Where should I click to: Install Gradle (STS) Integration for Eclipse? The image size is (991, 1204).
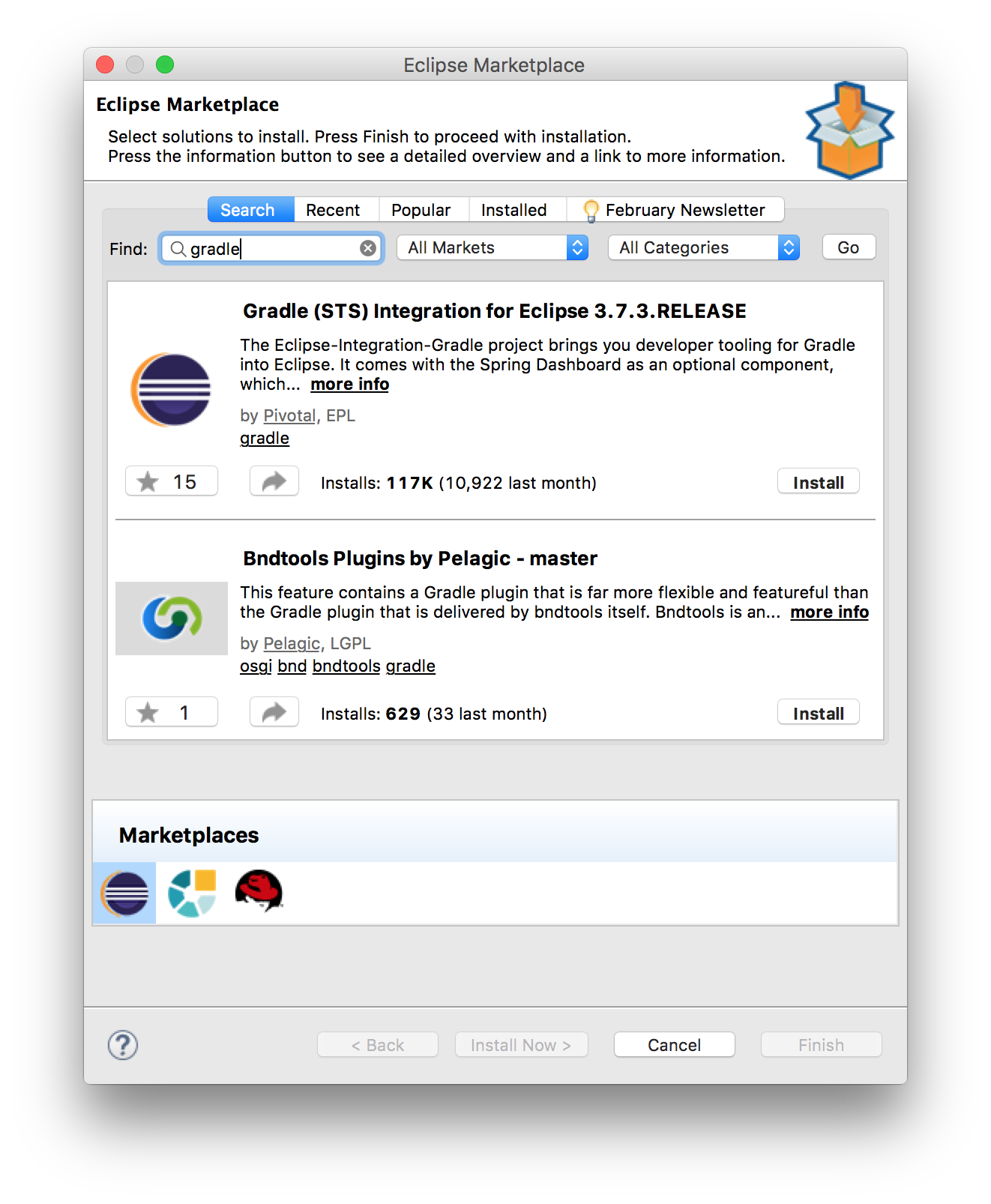point(819,482)
